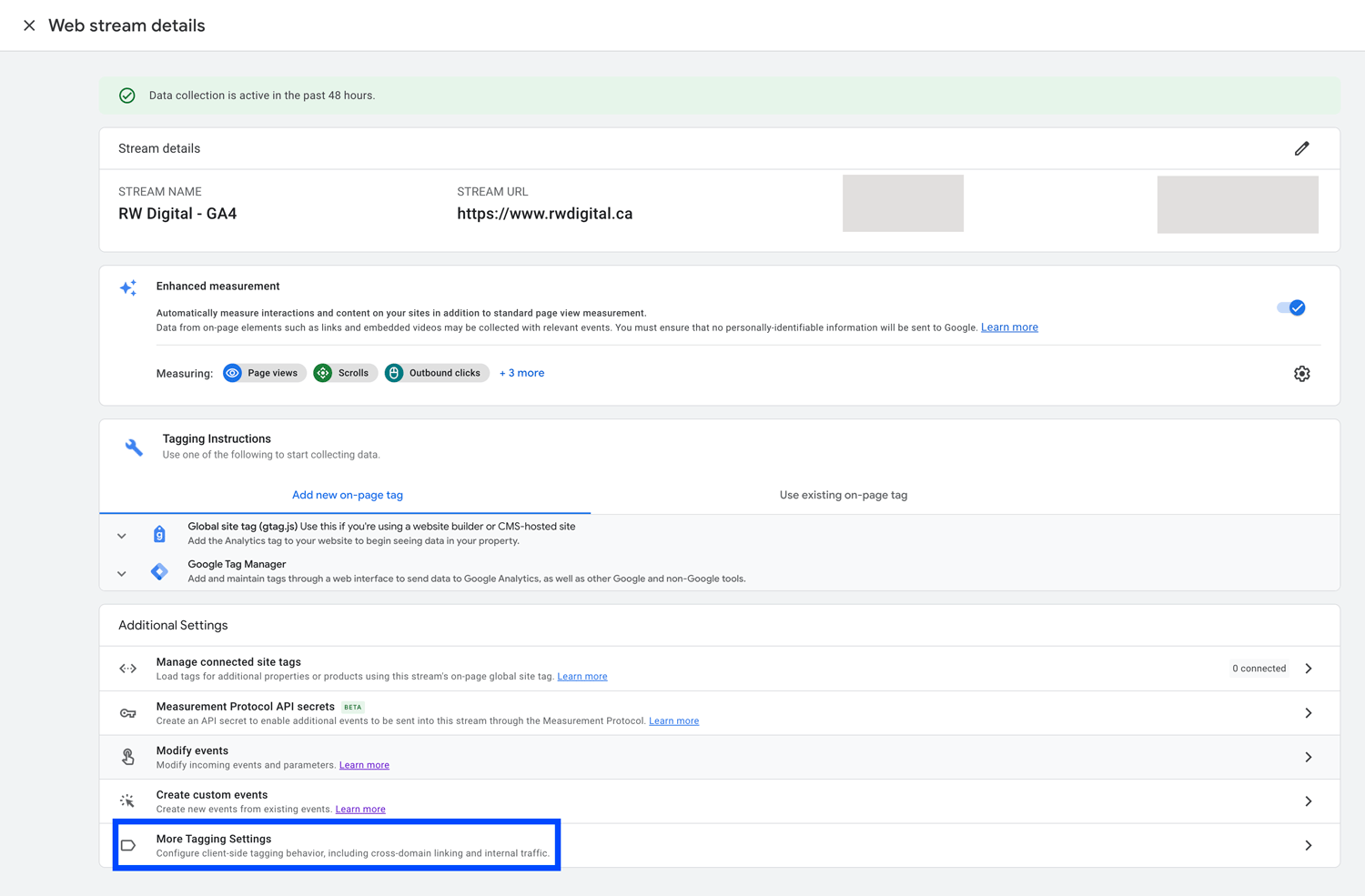Open Manage connected site tags title
Image resolution: width=1365 pixels, height=896 pixels.
point(228,662)
